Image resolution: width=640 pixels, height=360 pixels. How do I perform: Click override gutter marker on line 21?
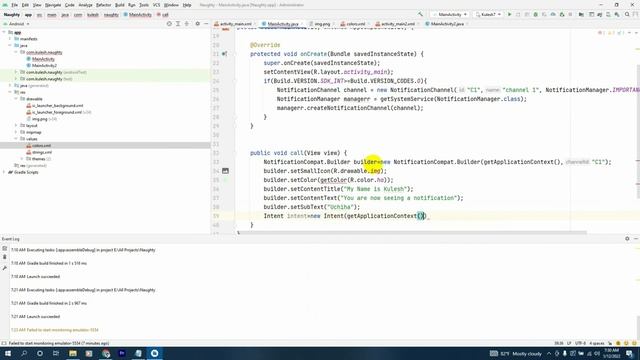224,54
